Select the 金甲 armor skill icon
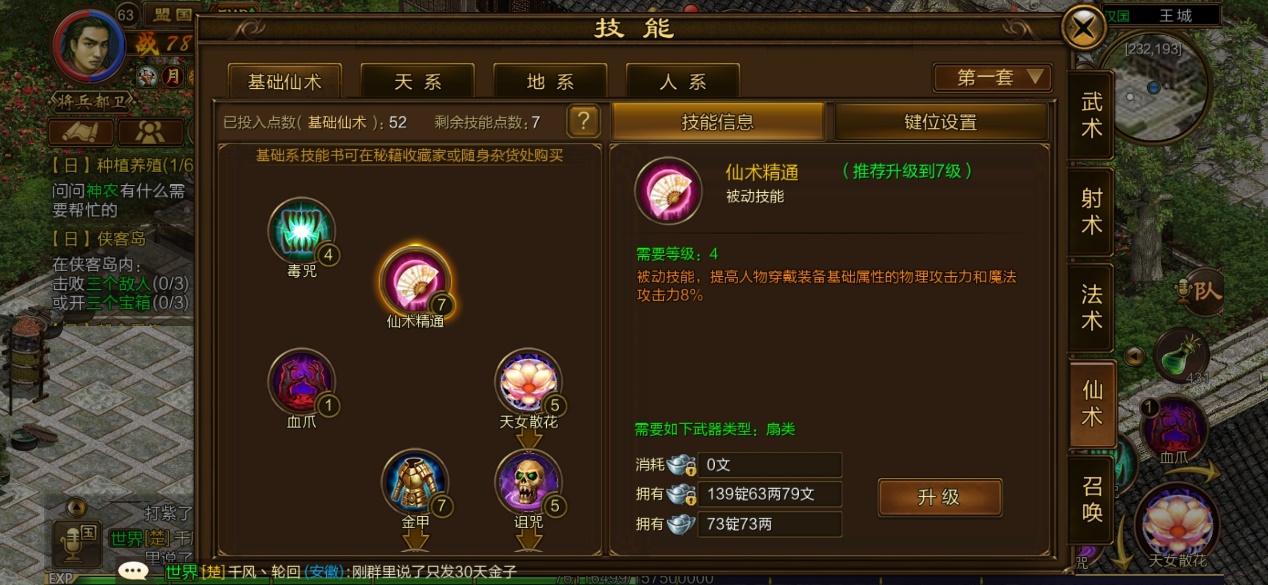Viewport: 1268px width, 585px height. tap(415, 482)
